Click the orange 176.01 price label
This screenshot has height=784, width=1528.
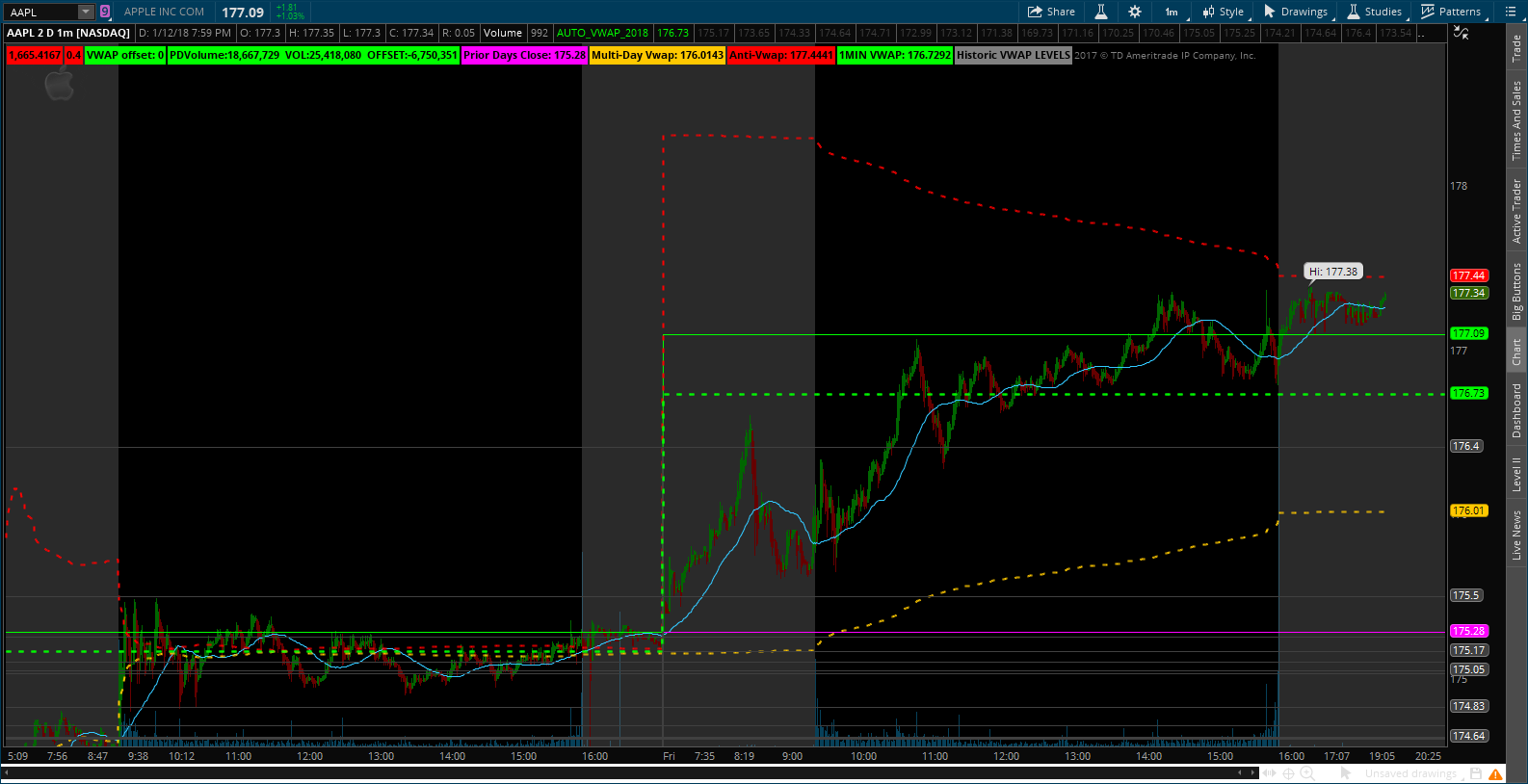tap(1469, 510)
